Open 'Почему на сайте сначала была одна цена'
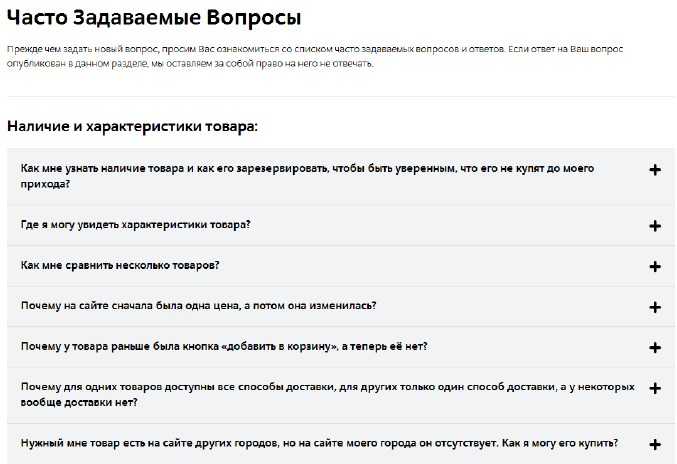 340,306
